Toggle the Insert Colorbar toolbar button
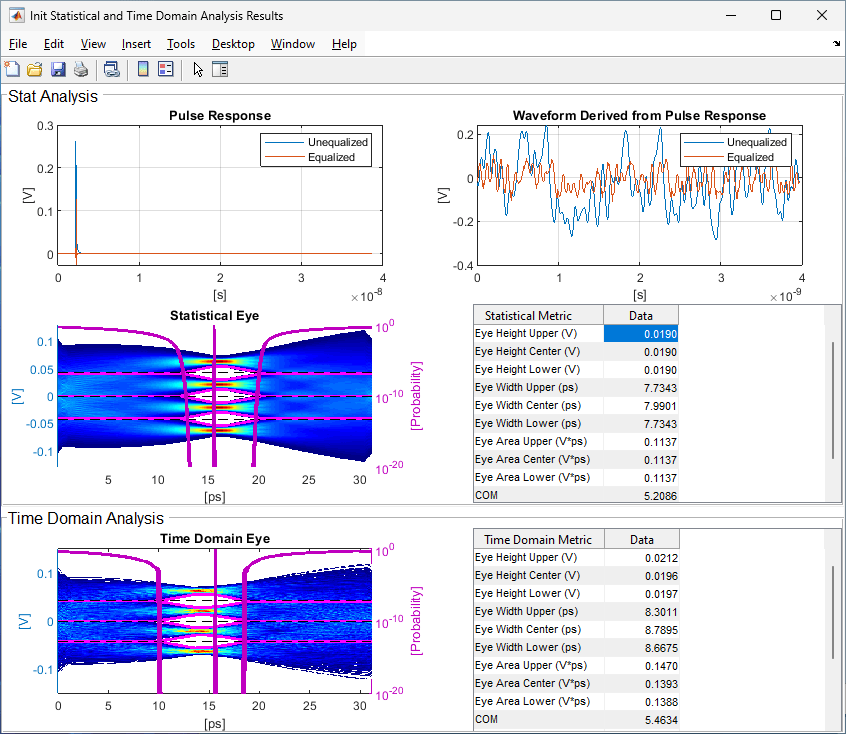The image size is (846, 734). [143, 69]
